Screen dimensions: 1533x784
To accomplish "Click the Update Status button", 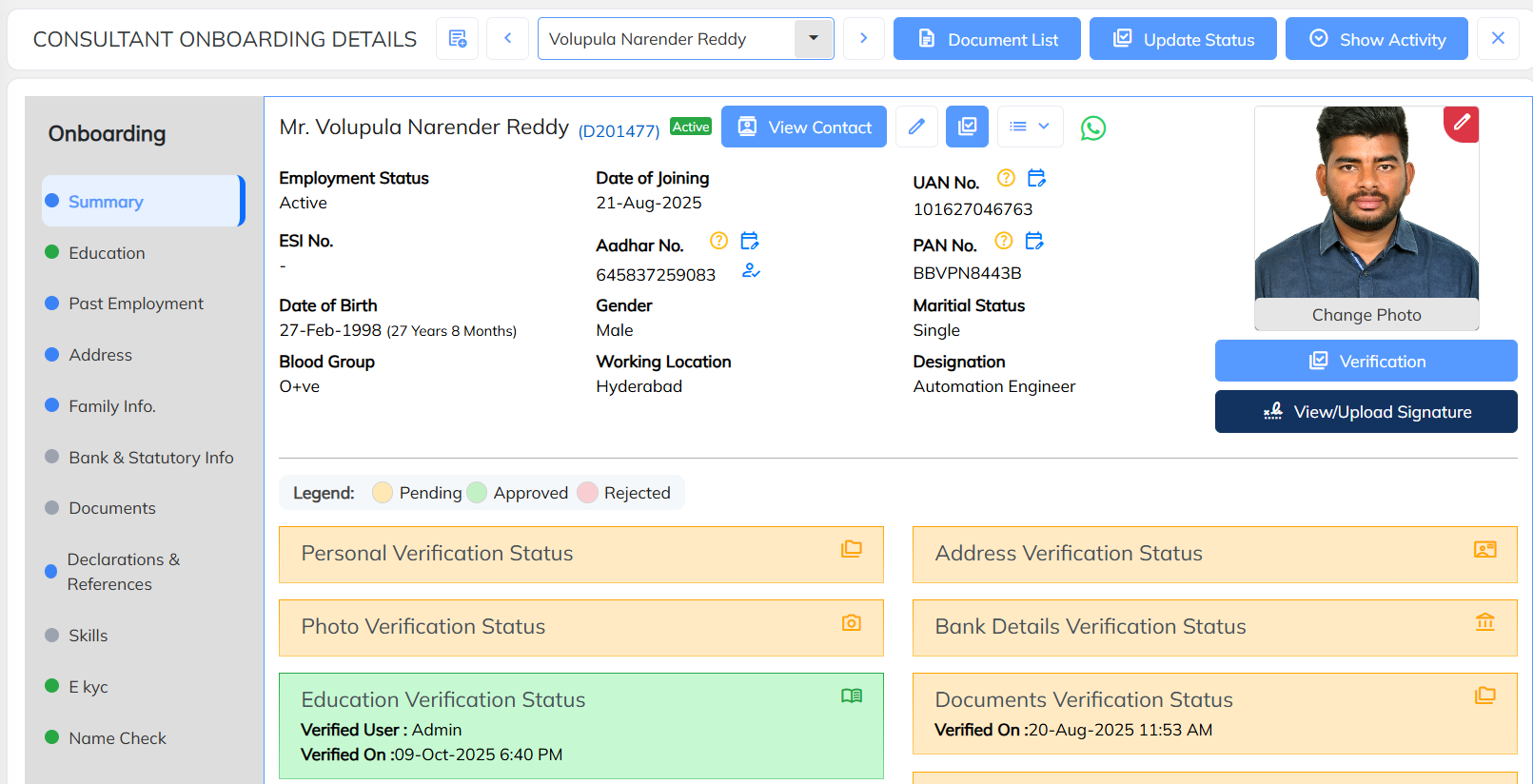I will click(x=1183, y=39).
